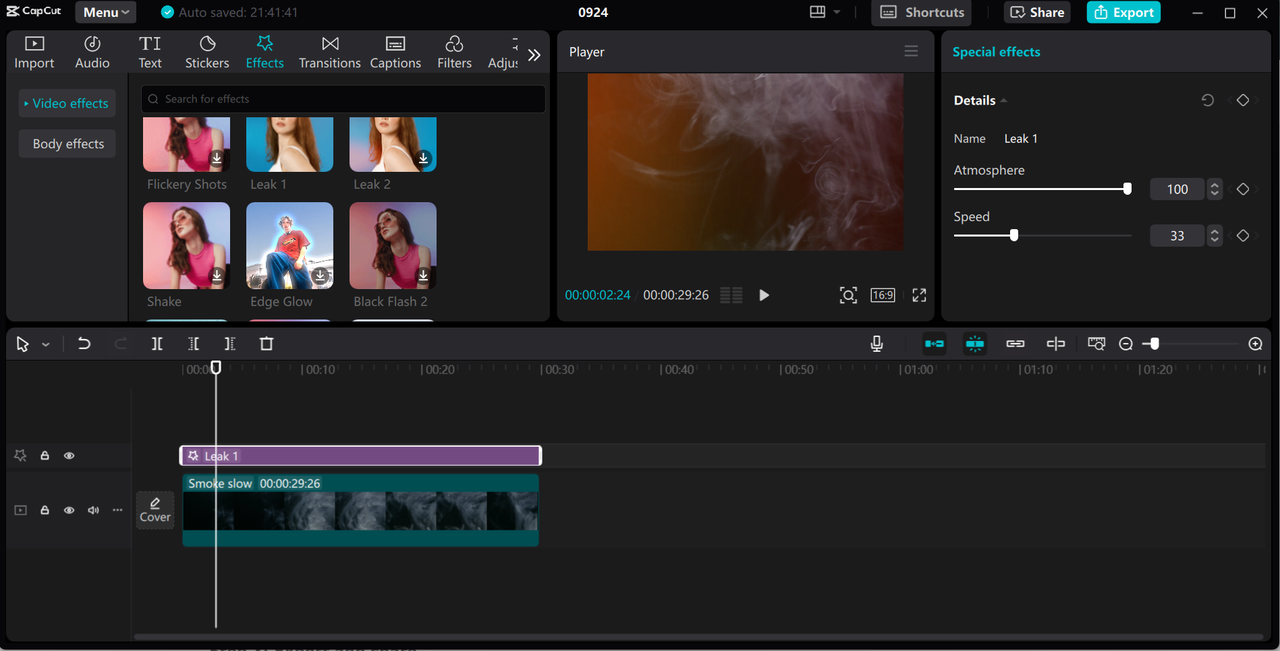1280x651 pixels.
Task: Choose the Select pointer tool
Action: click(23, 344)
